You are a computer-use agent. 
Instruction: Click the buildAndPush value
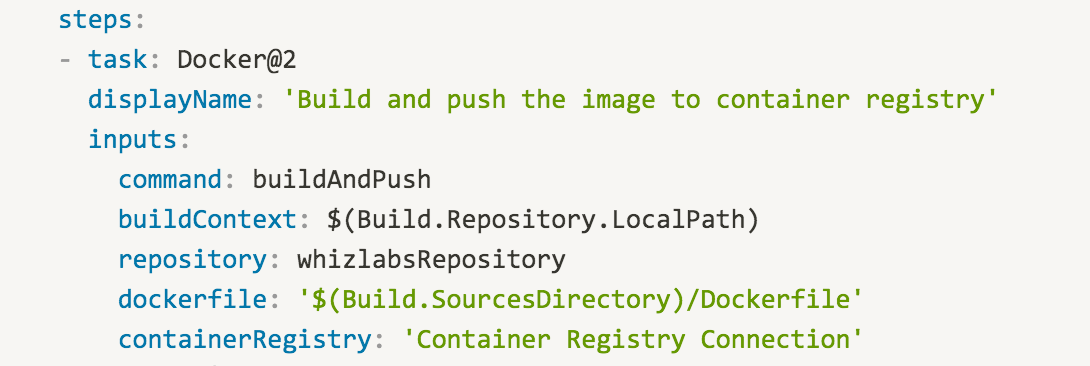point(341,180)
